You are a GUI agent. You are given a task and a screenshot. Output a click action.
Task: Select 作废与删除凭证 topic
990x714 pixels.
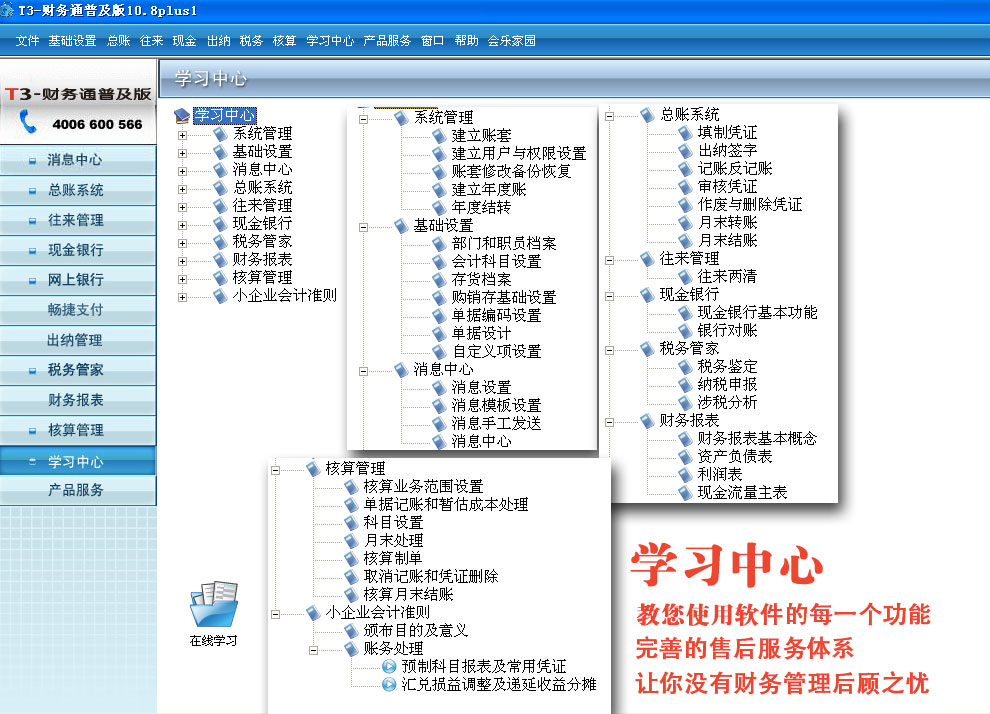click(750, 205)
